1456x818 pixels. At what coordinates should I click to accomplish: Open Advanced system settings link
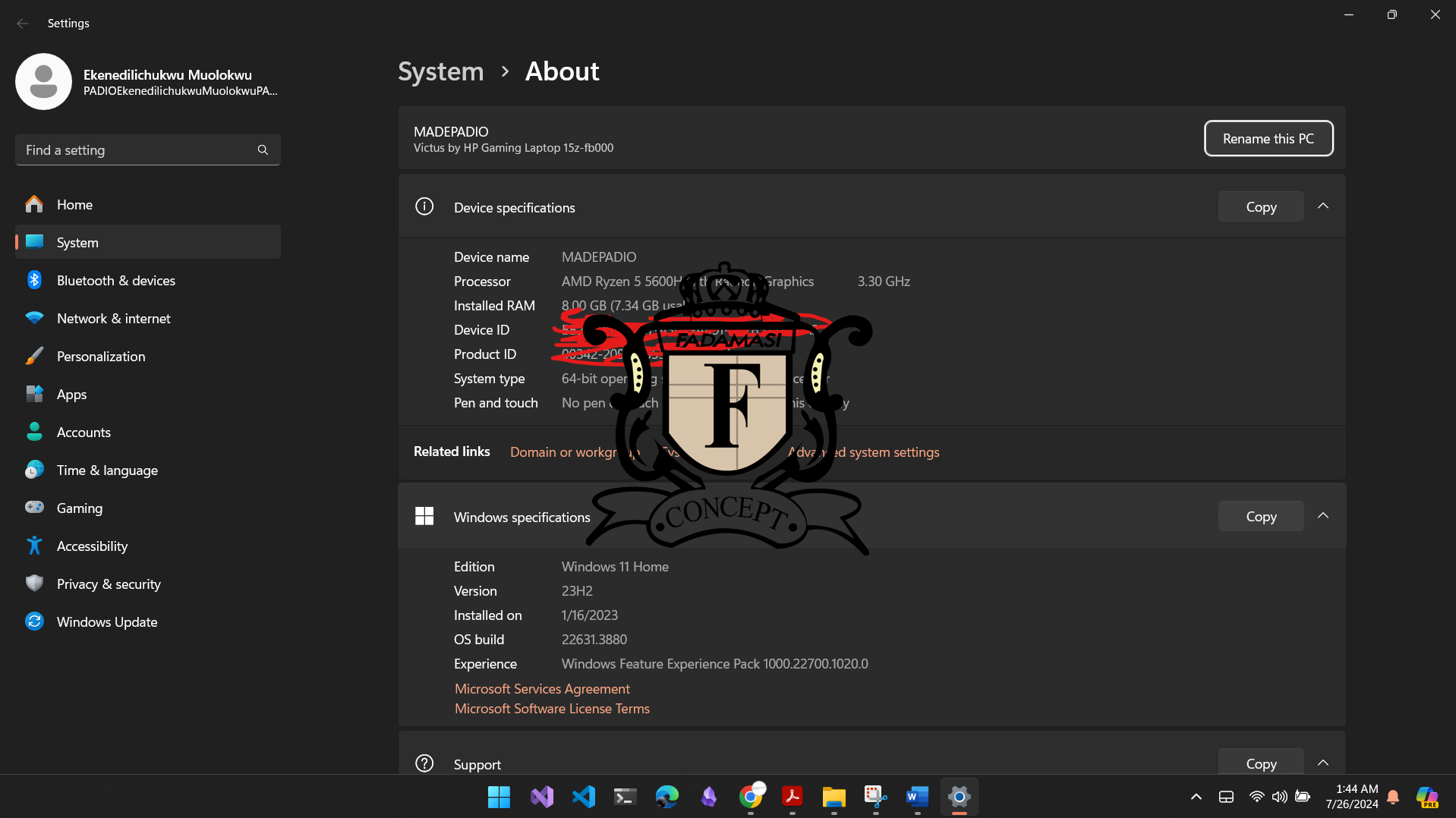tap(864, 452)
